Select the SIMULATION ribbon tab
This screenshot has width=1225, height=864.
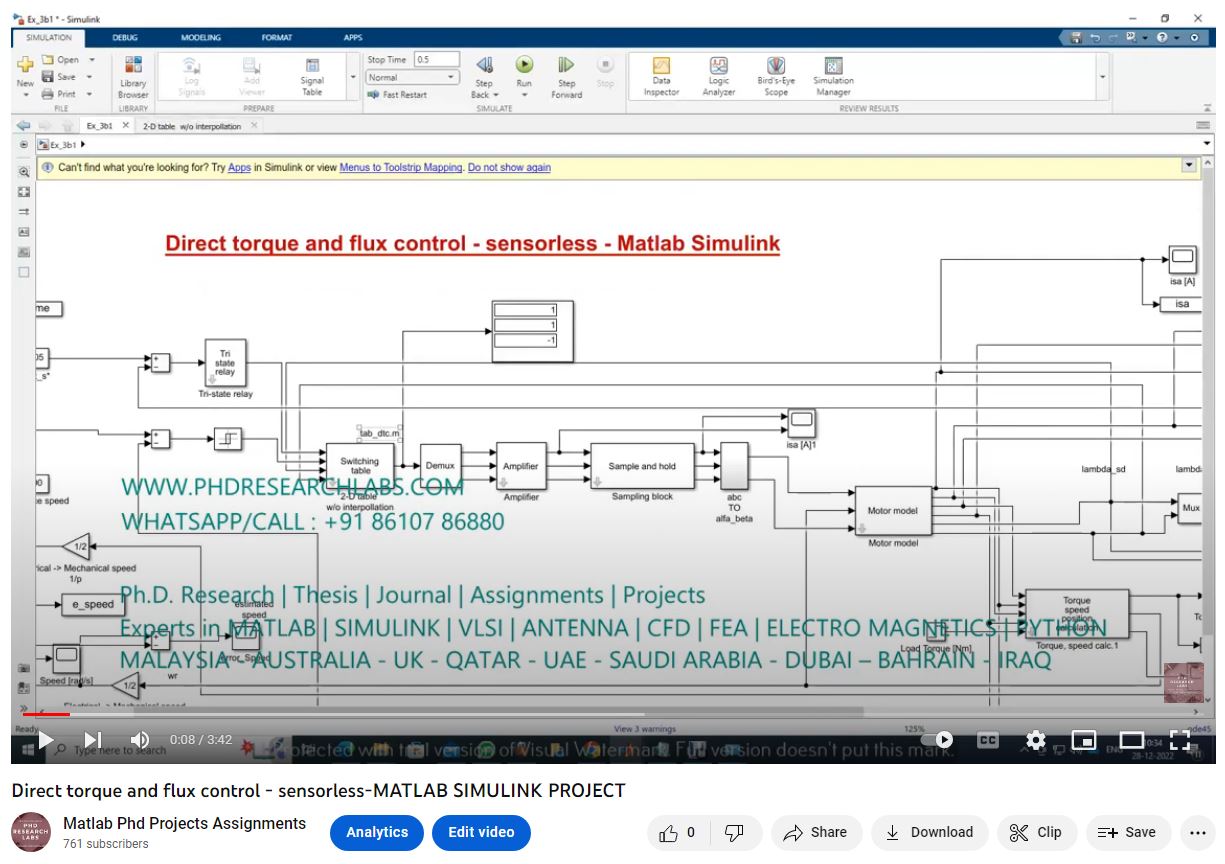coord(48,38)
